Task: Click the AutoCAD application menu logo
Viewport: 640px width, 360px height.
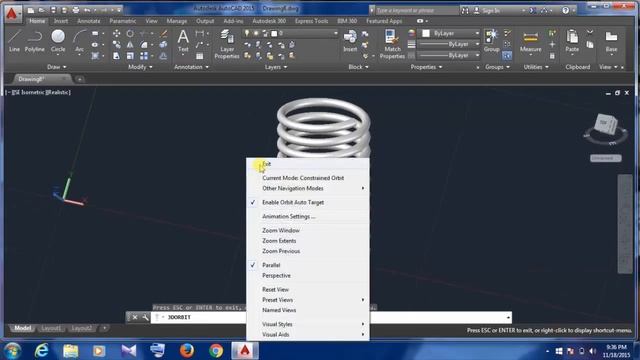Action: coord(12,14)
